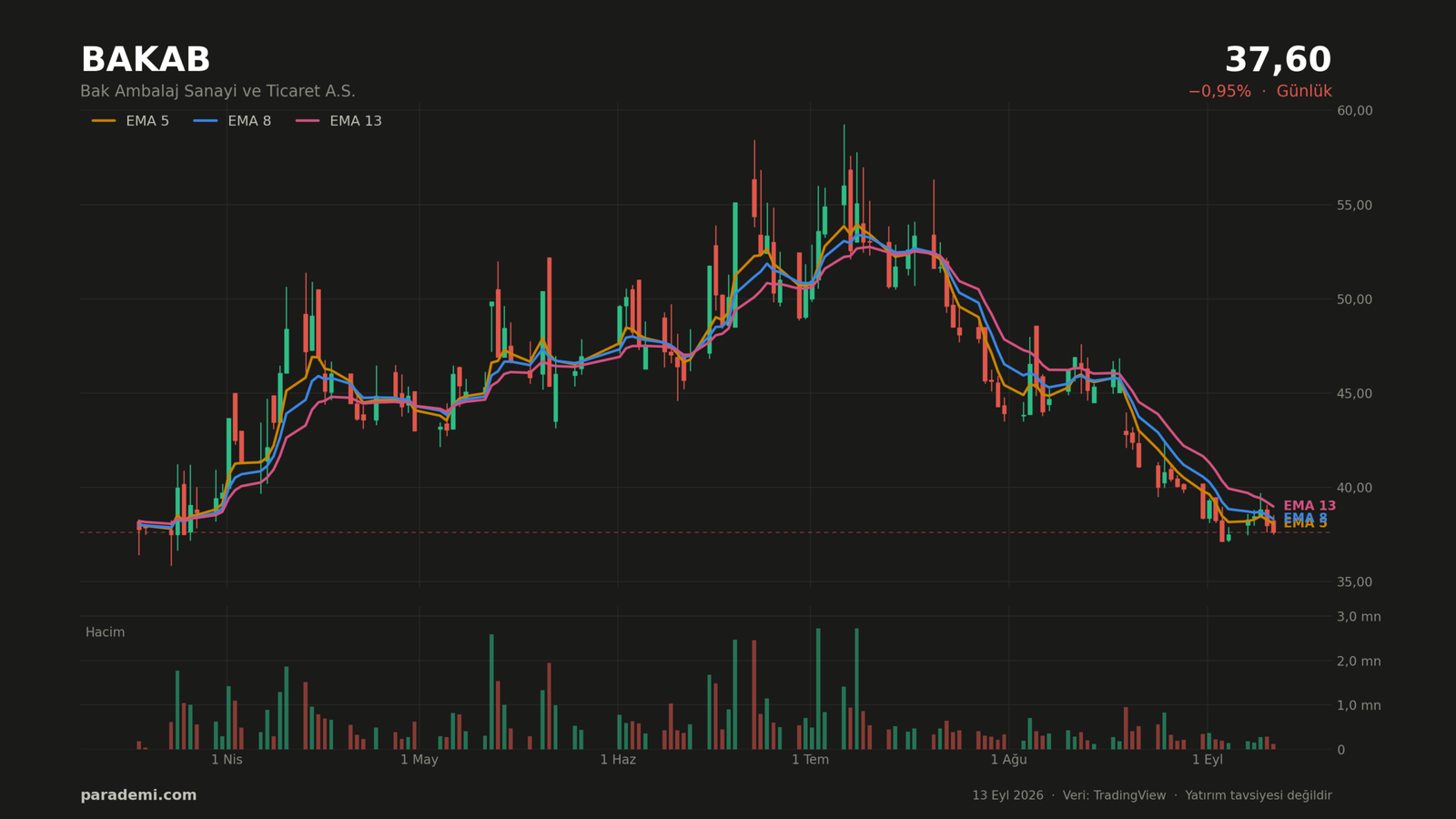Image resolution: width=1456 pixels, height=819 pixels.
Task: Click the 1 May date axis label
Action: click(x=420, y=760)
